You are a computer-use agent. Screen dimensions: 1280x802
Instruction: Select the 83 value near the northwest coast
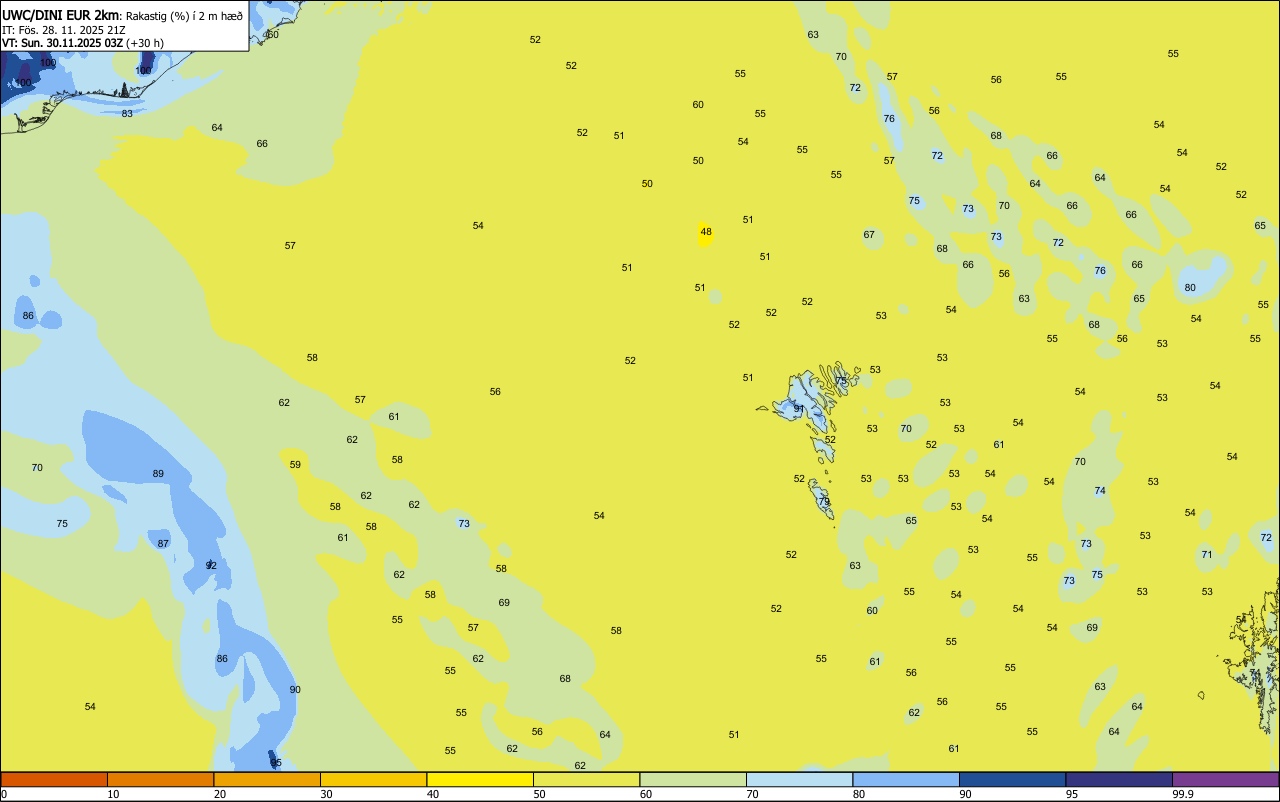127,113
